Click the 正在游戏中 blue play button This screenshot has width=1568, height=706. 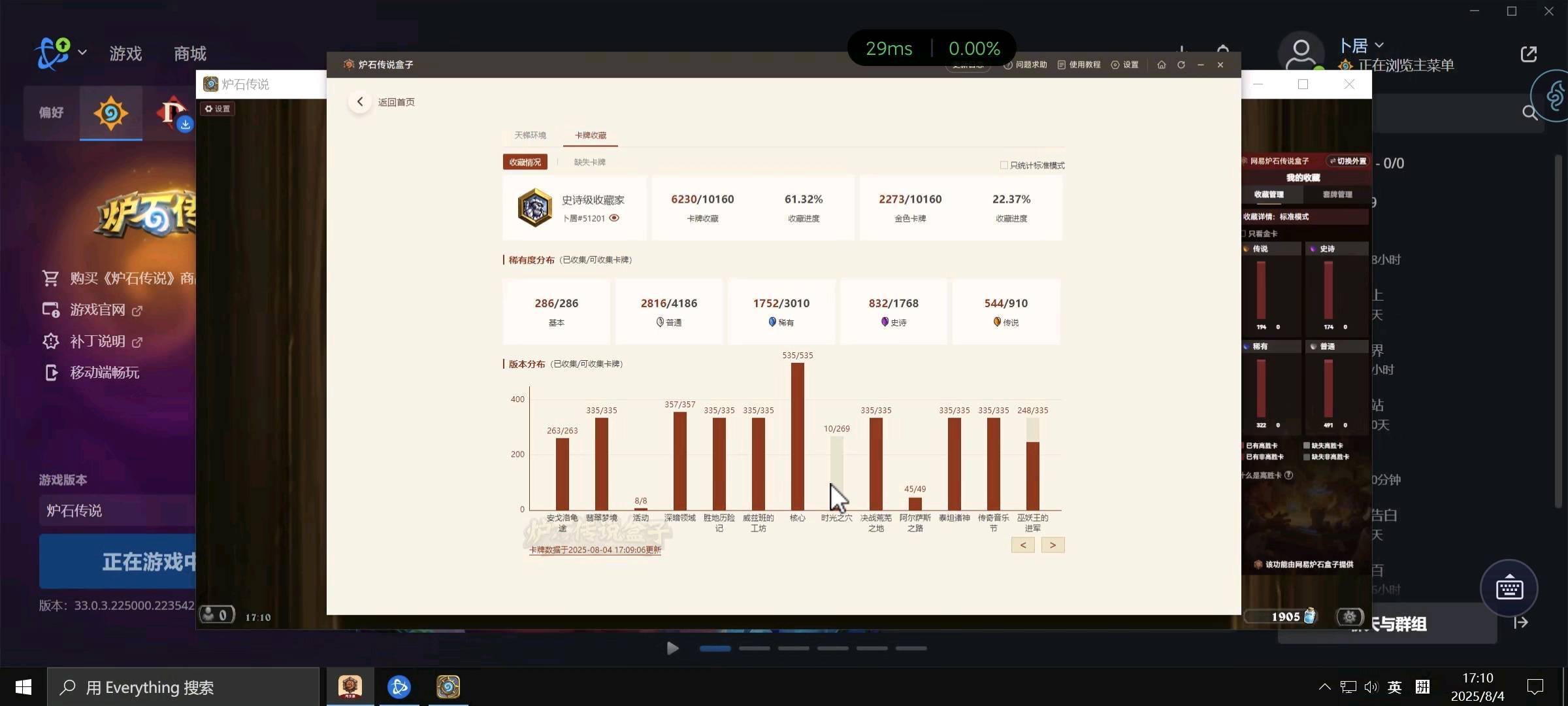[118, 562]
